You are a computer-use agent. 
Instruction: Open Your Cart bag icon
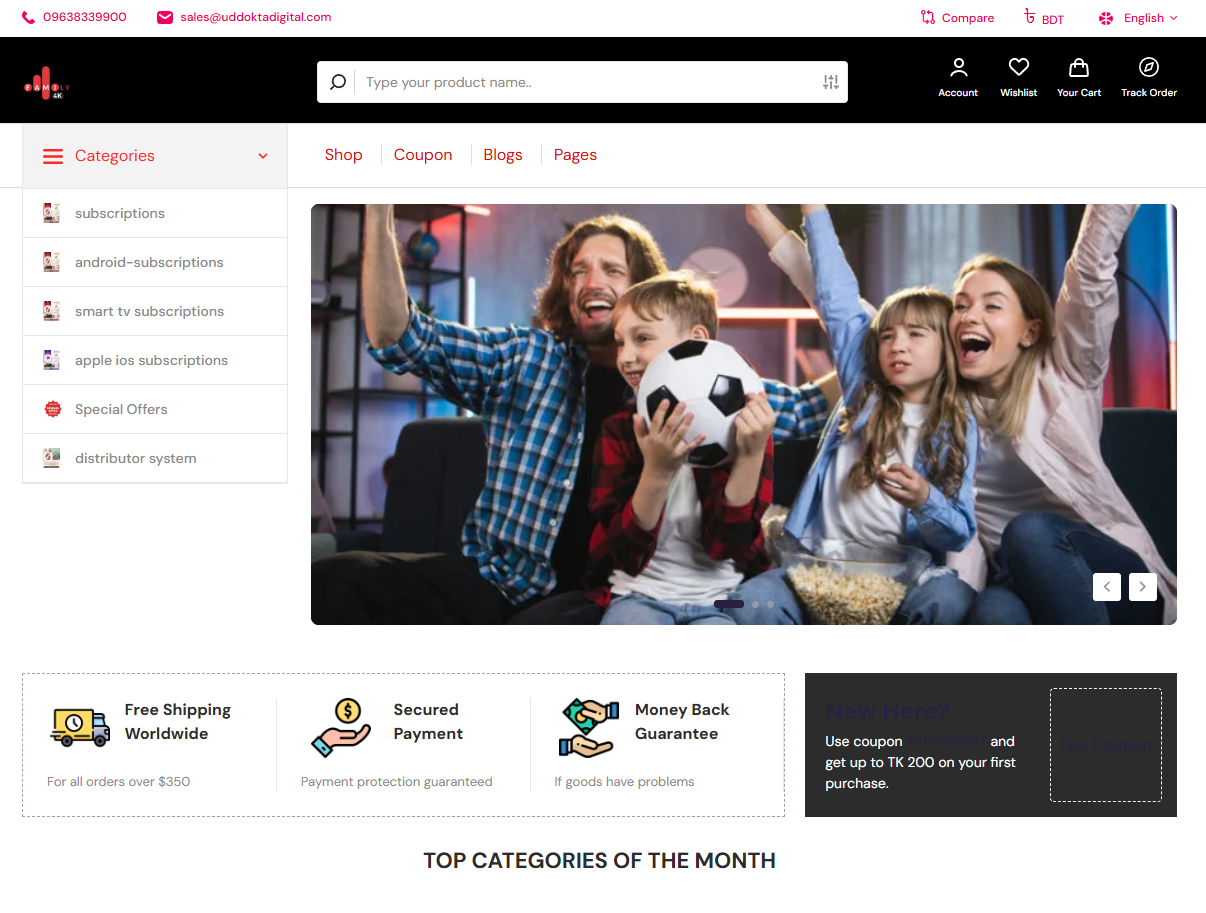tap(1078, 68)
